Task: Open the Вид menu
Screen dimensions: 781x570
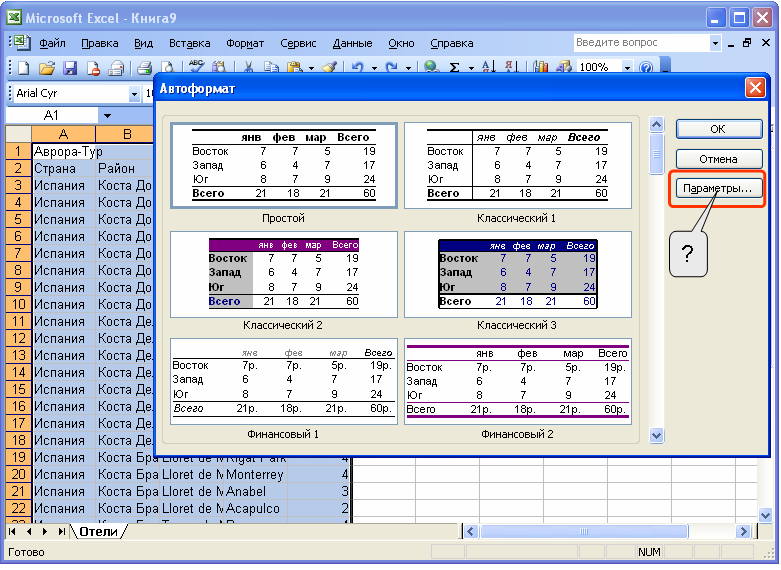Action: tap(143, 43)
